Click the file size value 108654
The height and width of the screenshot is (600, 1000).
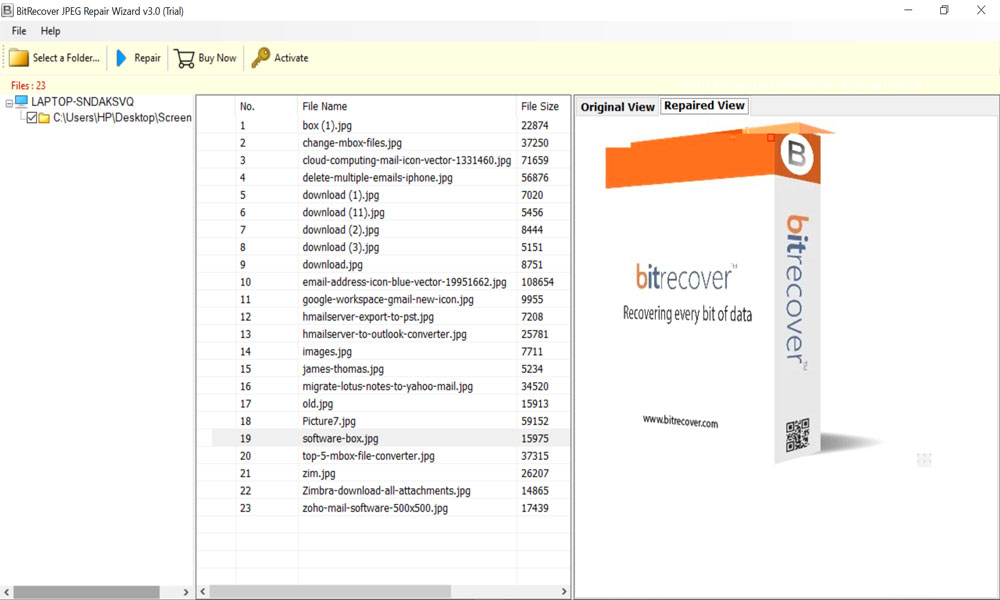[x=538, y=282]
